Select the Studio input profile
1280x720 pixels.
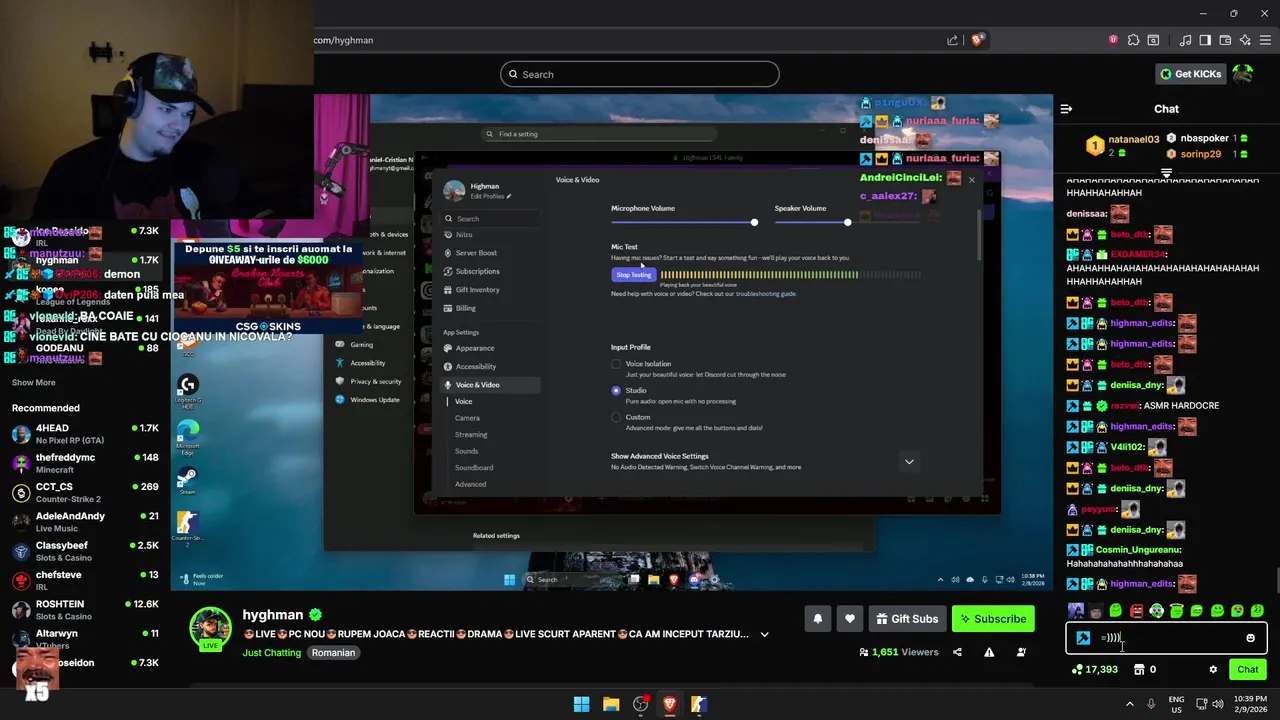pos(616,391)
